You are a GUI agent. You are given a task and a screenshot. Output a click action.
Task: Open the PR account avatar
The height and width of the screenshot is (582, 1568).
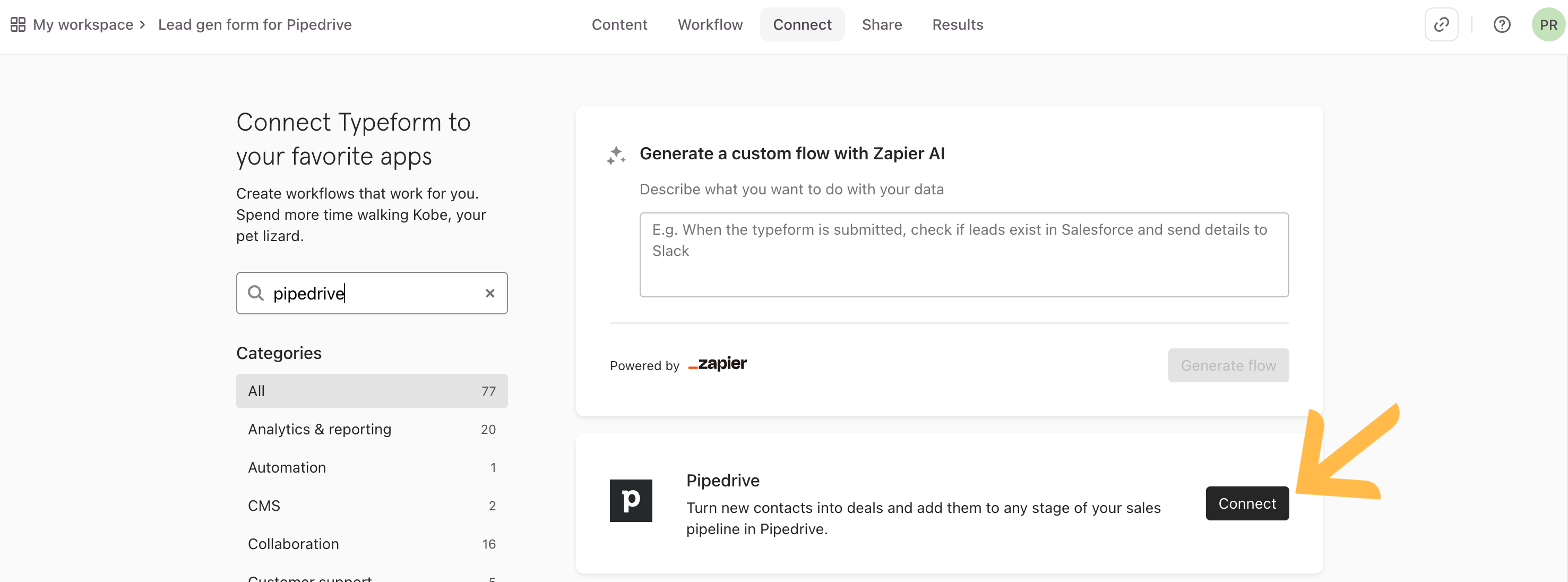point(1548,24)
